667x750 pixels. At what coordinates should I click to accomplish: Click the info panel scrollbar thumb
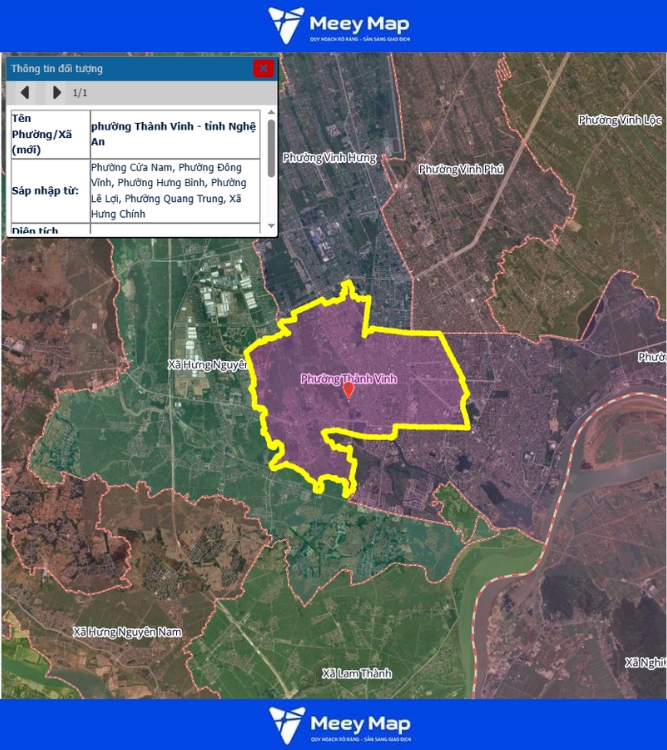point(271,146)
